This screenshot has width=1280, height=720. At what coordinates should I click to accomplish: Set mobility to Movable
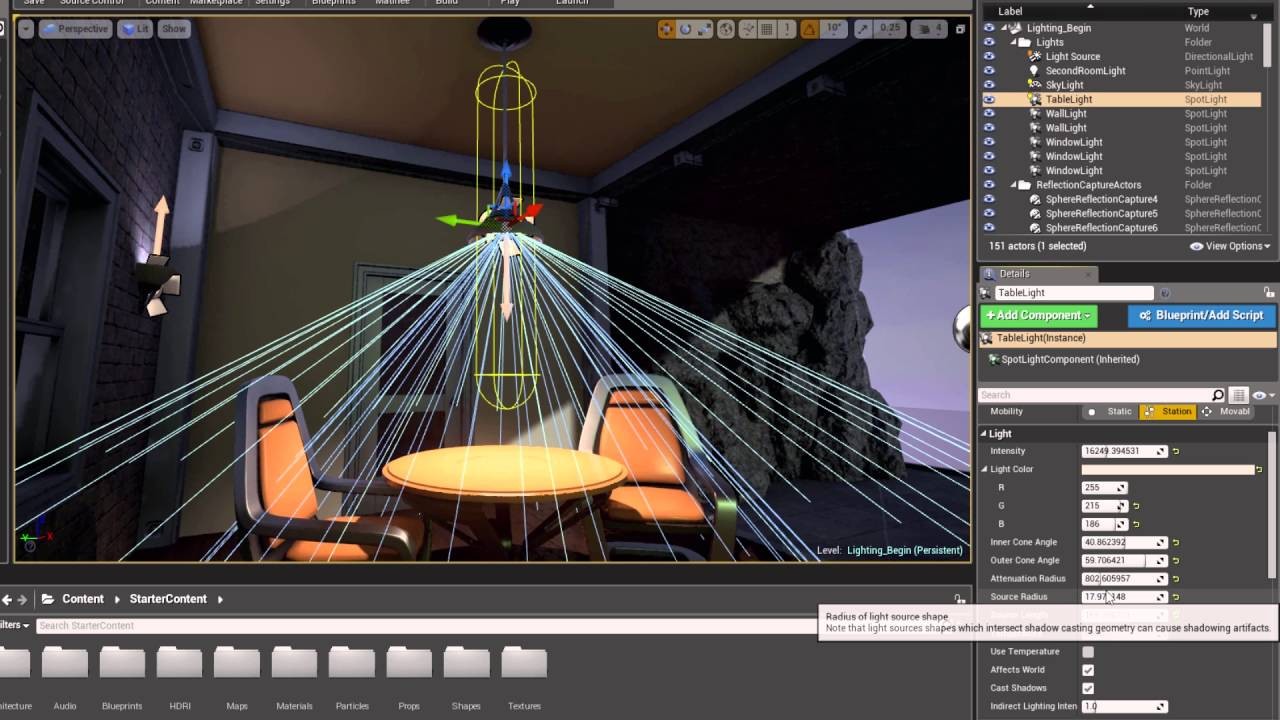[1226, 411]
